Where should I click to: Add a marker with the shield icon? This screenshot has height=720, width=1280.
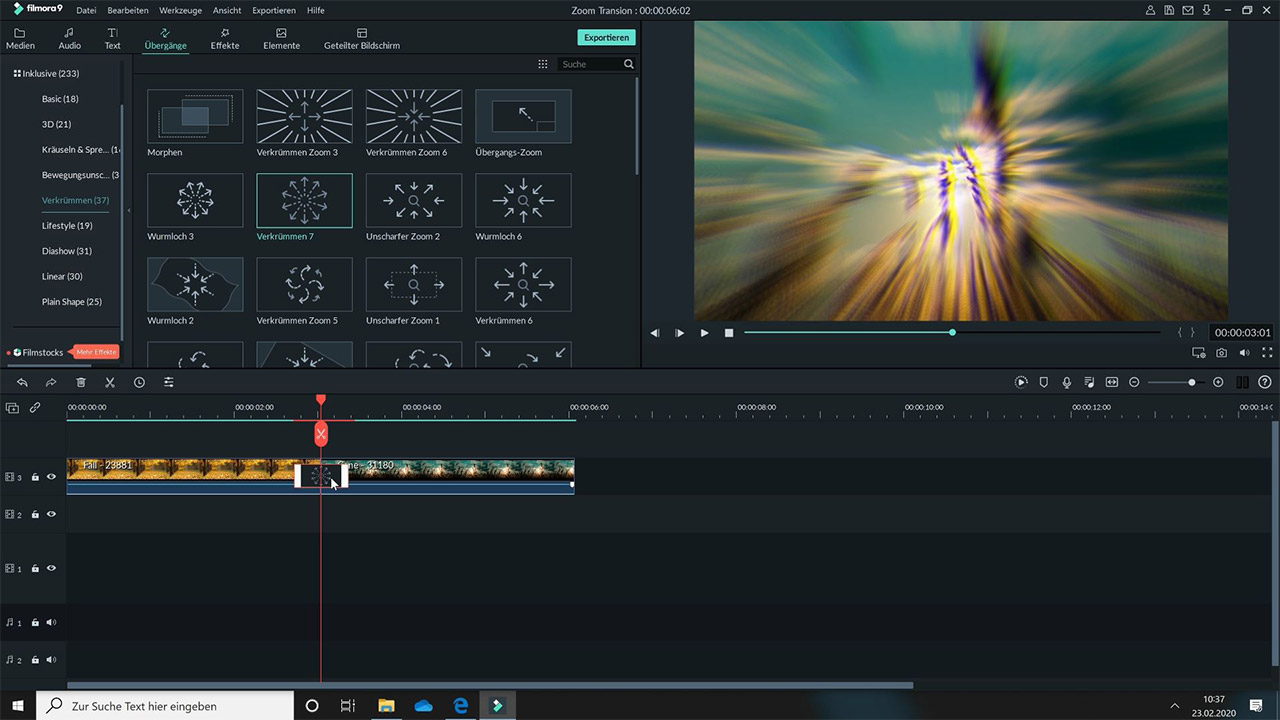[1044, 382]
